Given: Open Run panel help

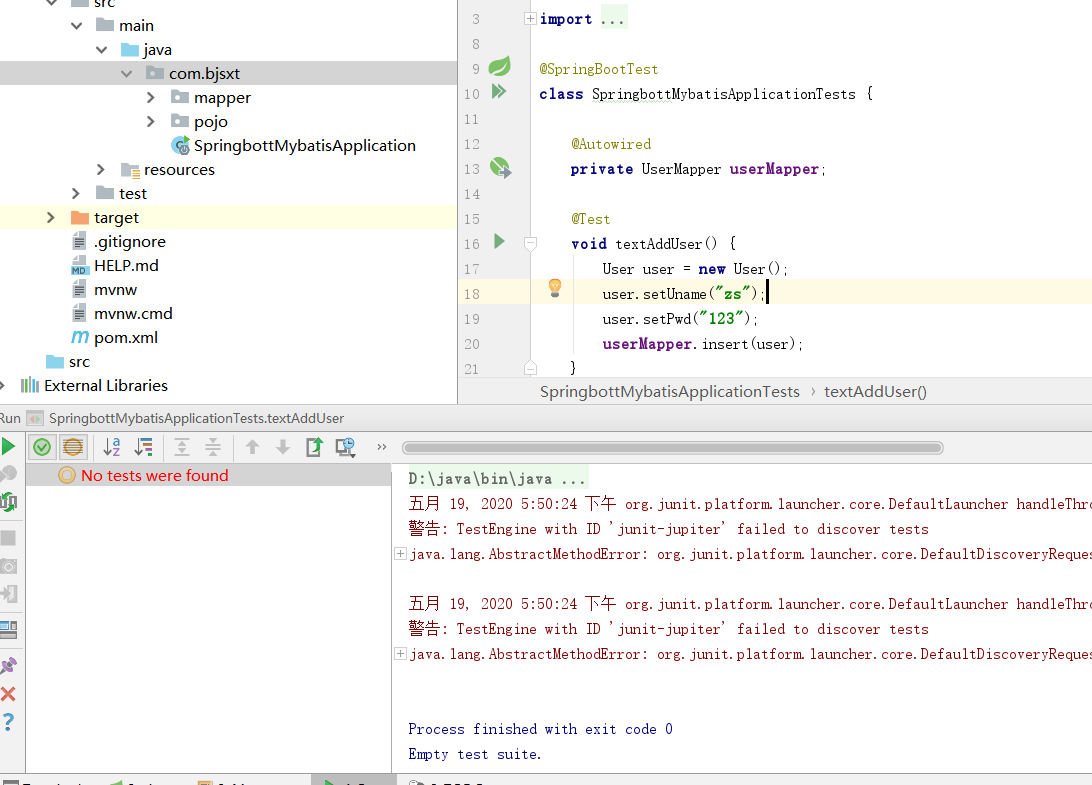Looking at the screenshot, I should pos(8,722).
